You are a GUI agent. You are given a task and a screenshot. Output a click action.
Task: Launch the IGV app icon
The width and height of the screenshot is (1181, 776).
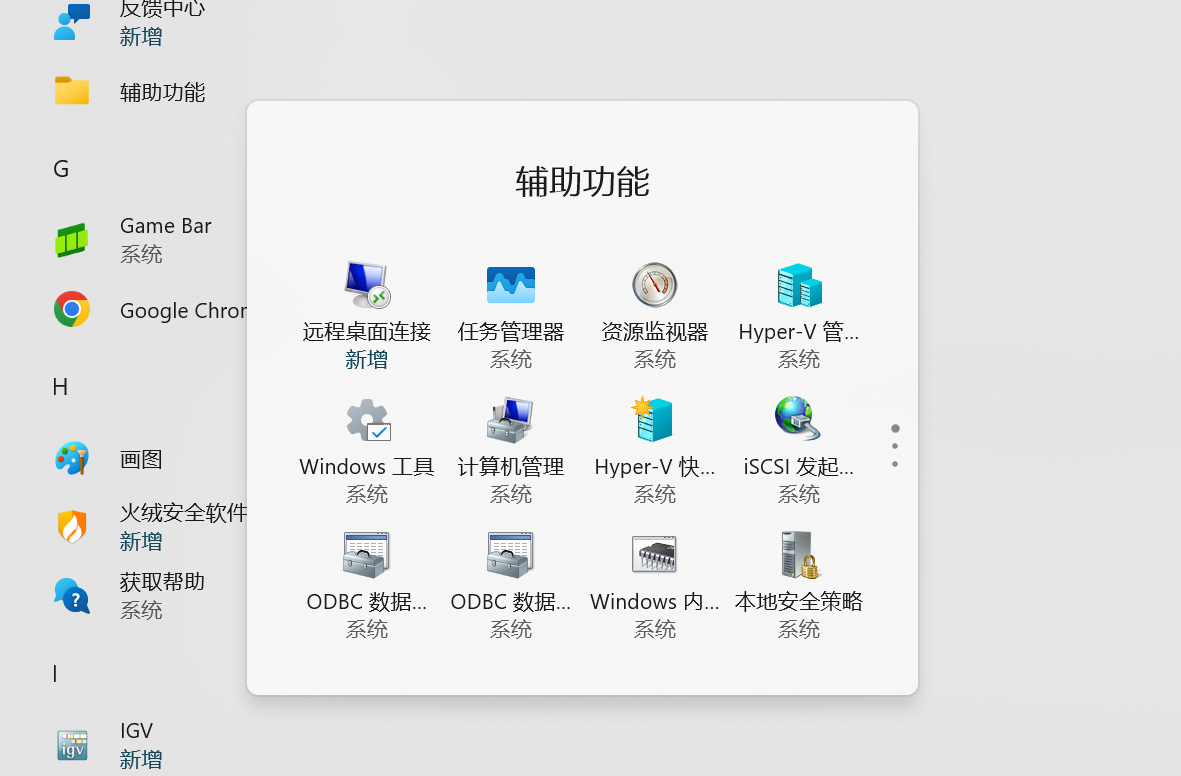[x=72, y=744]
